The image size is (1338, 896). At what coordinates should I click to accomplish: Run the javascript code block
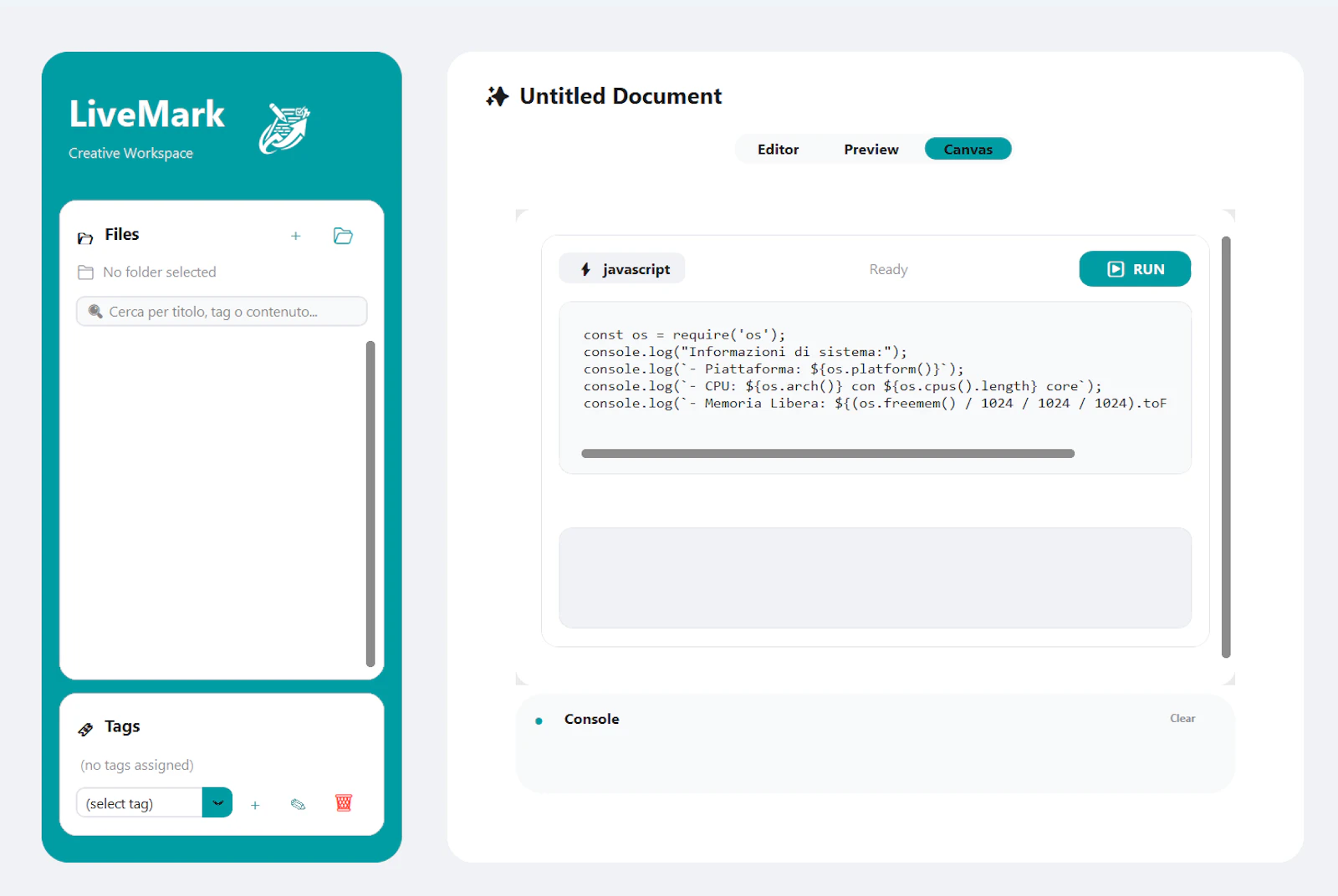pyautogui.click(x=1135, y=269)
